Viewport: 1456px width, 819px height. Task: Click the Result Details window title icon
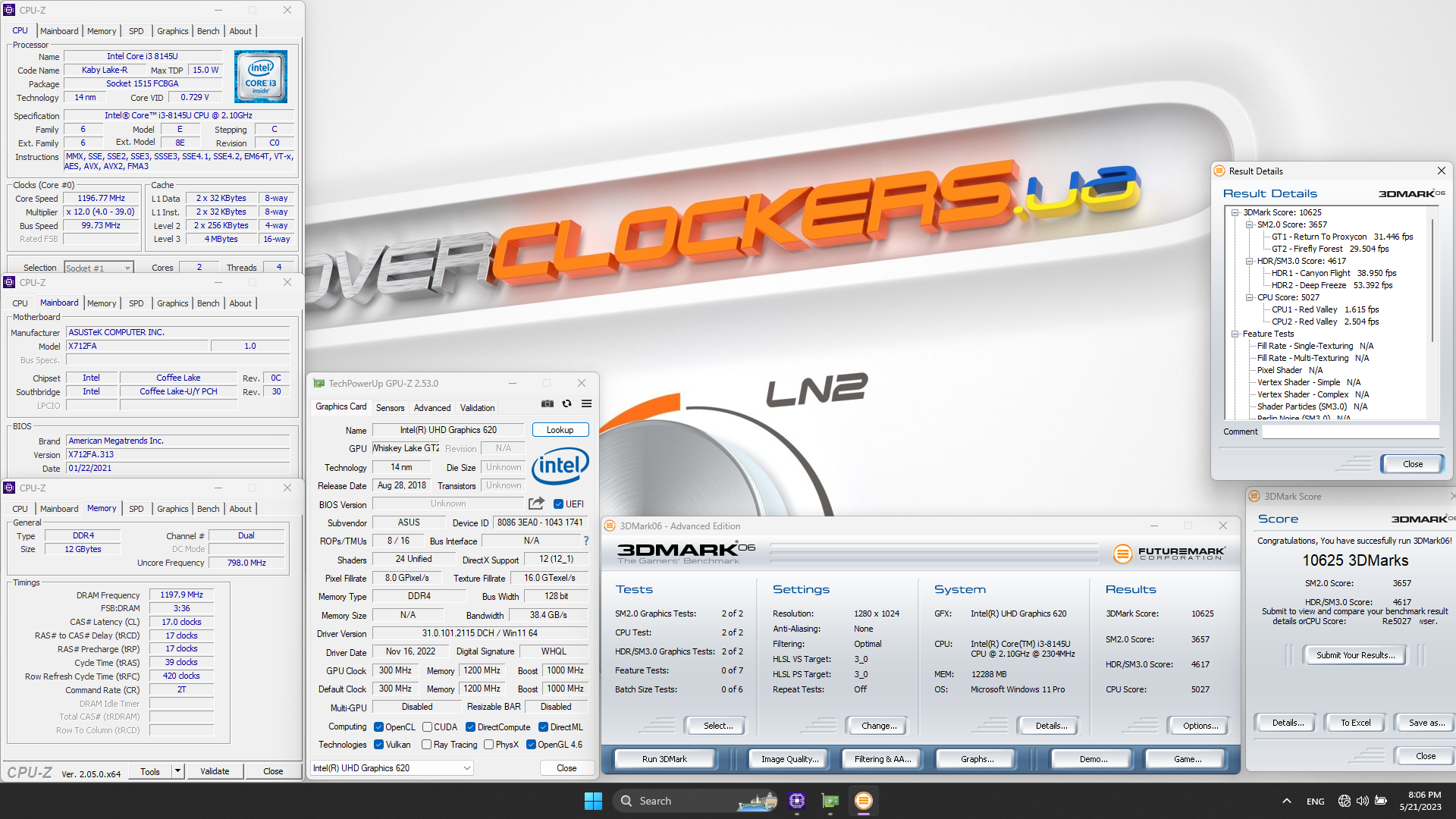[x=1219, y=171]
